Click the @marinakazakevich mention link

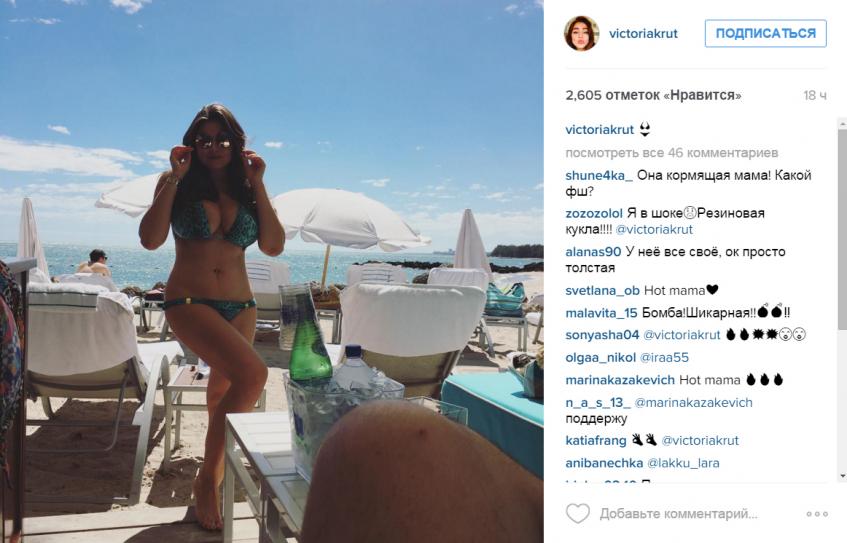(693, 403)
